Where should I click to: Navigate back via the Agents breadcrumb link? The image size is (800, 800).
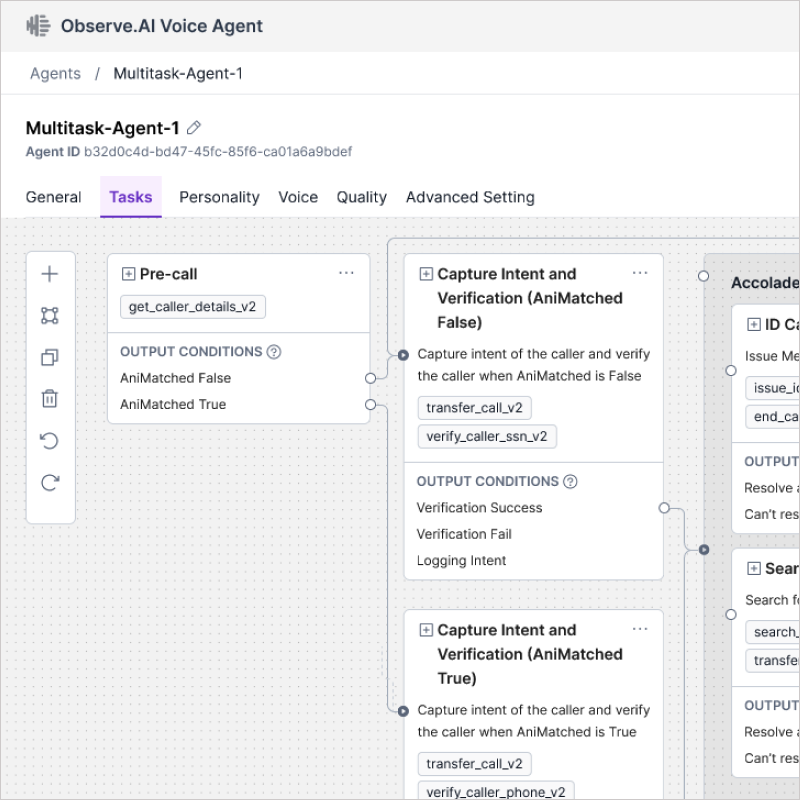[55, 73]
